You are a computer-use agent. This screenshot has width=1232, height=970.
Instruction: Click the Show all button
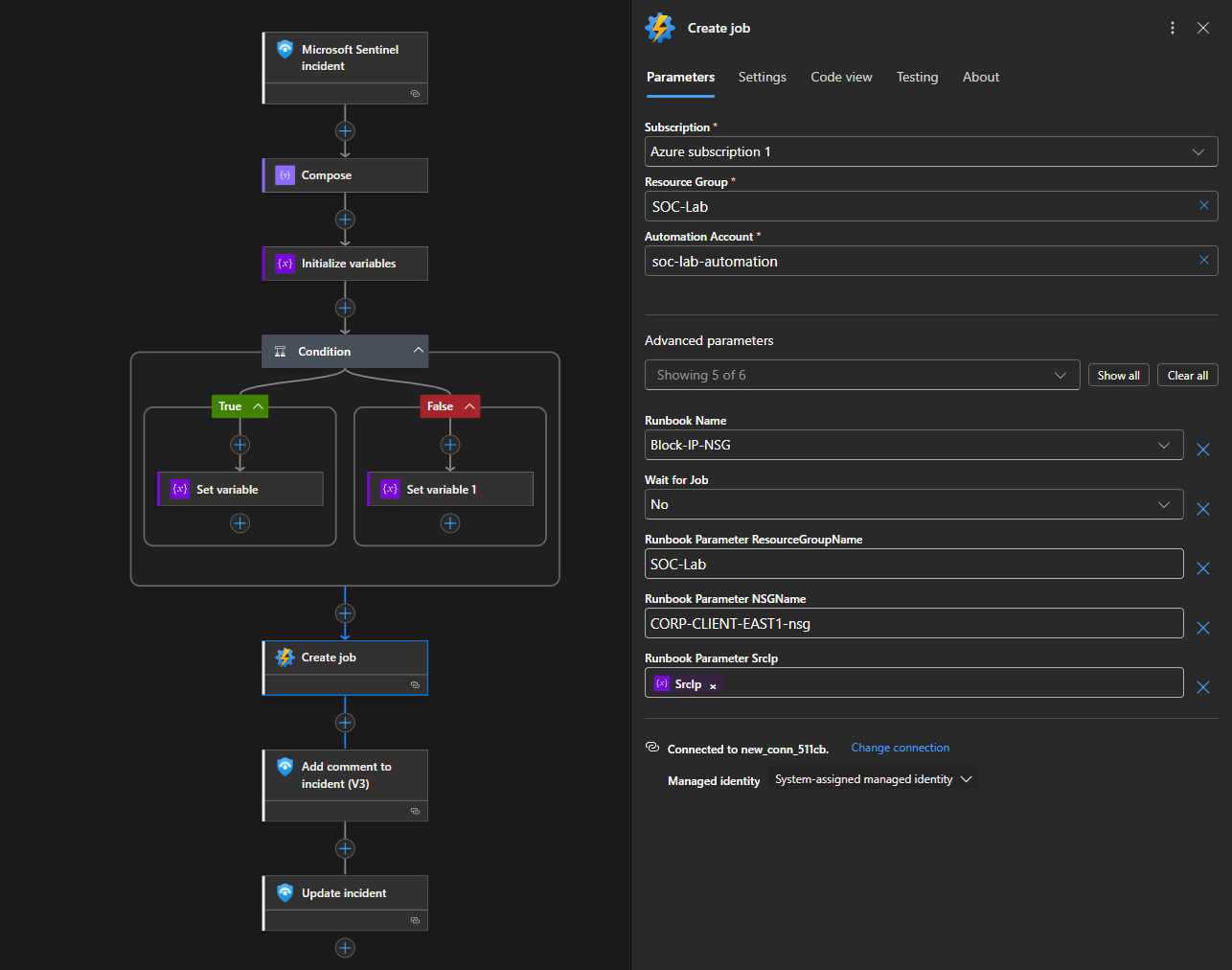point(1118,376)
